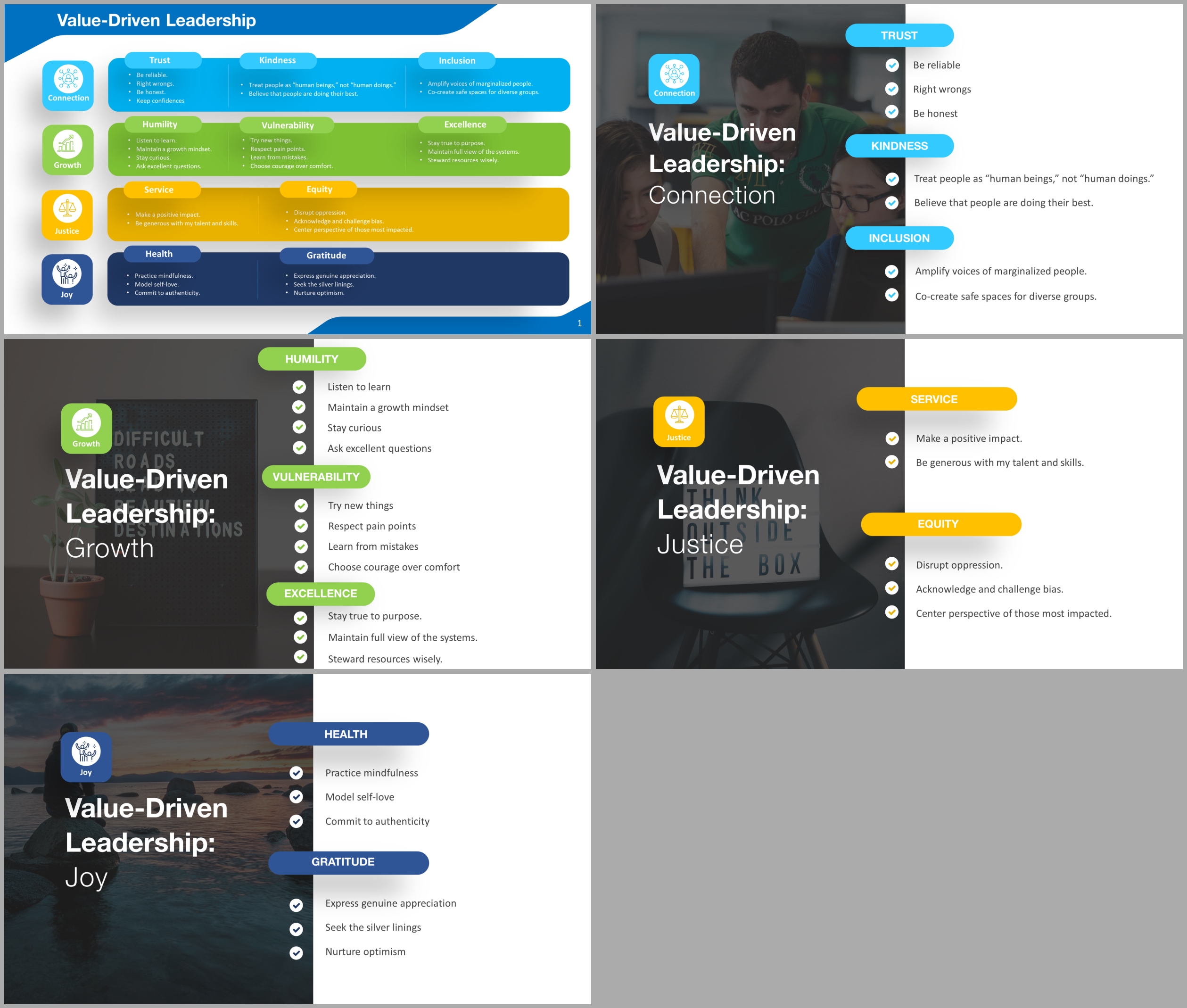Select the Connection icon above the Connection title
This screenshot has width=1187, height=1008.
pos(674,79)
